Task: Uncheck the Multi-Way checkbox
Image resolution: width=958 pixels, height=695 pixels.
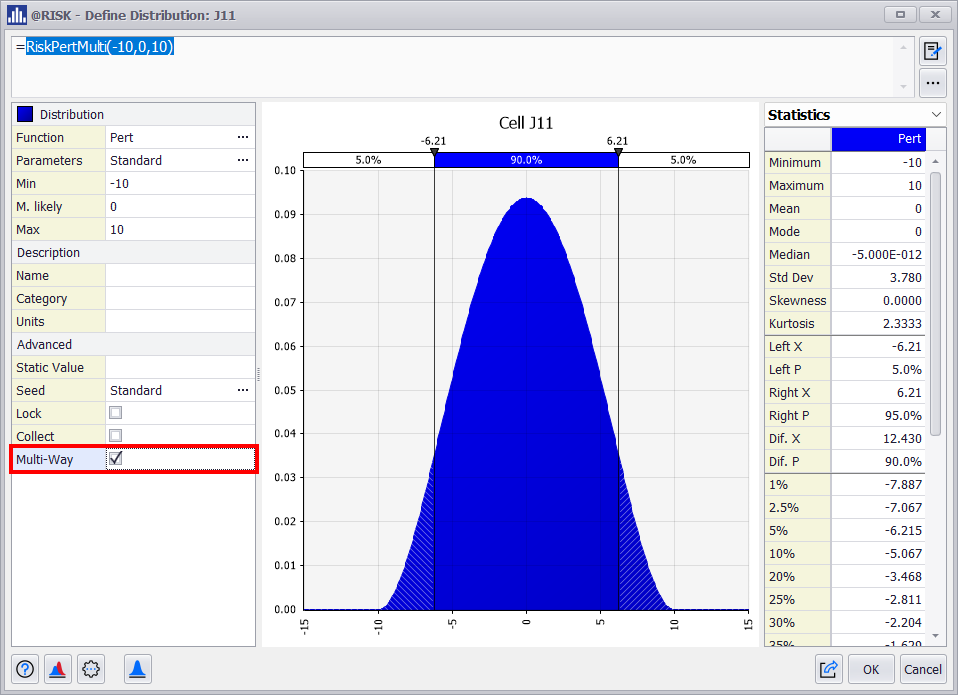Action: [x=116, y=459]
